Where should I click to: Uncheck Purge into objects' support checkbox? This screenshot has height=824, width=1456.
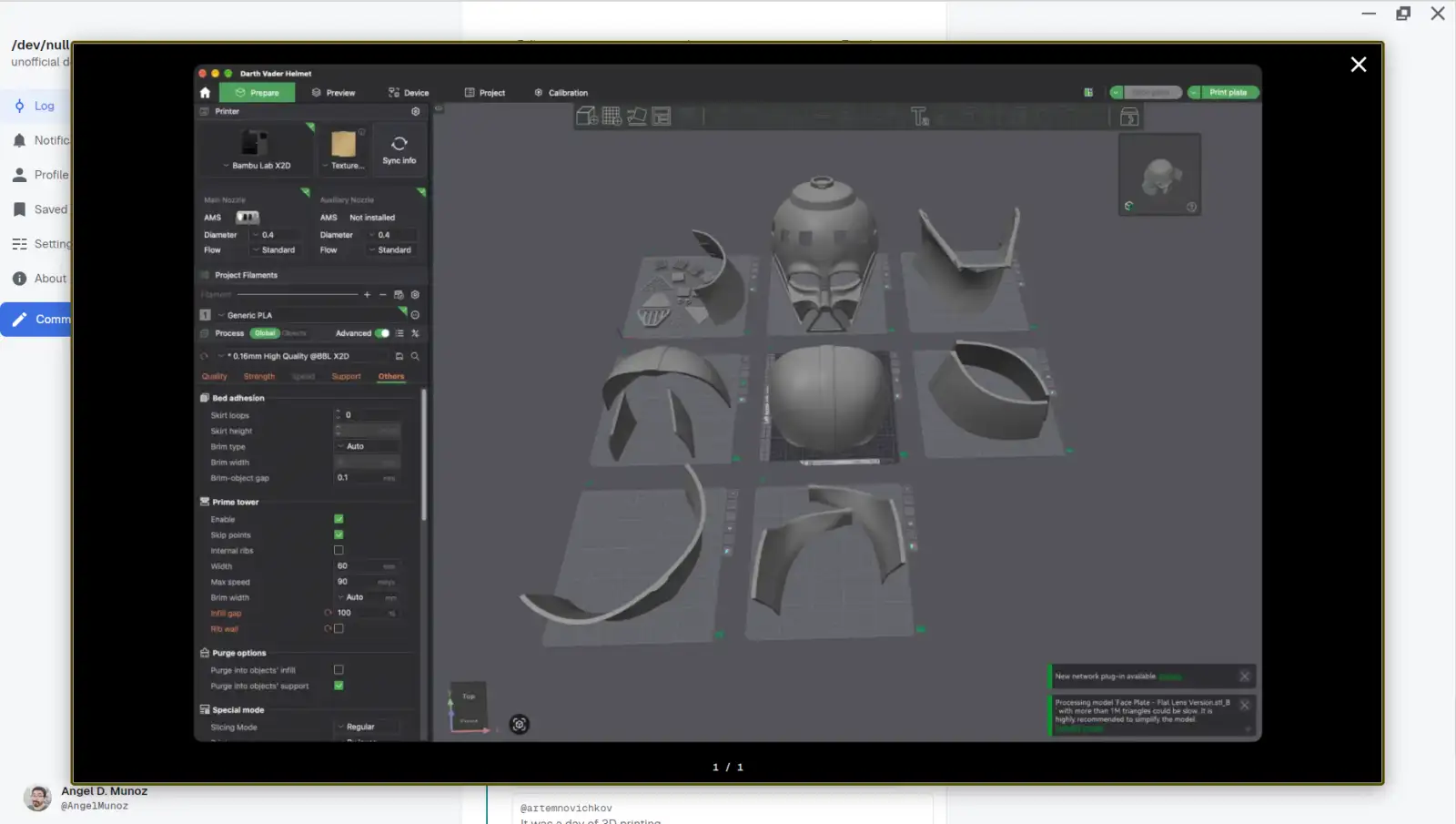click(339, 685)
